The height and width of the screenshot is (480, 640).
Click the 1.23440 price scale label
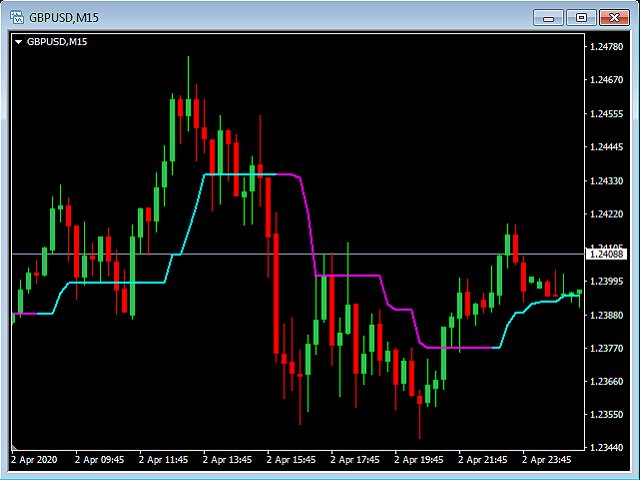point(607,448)
